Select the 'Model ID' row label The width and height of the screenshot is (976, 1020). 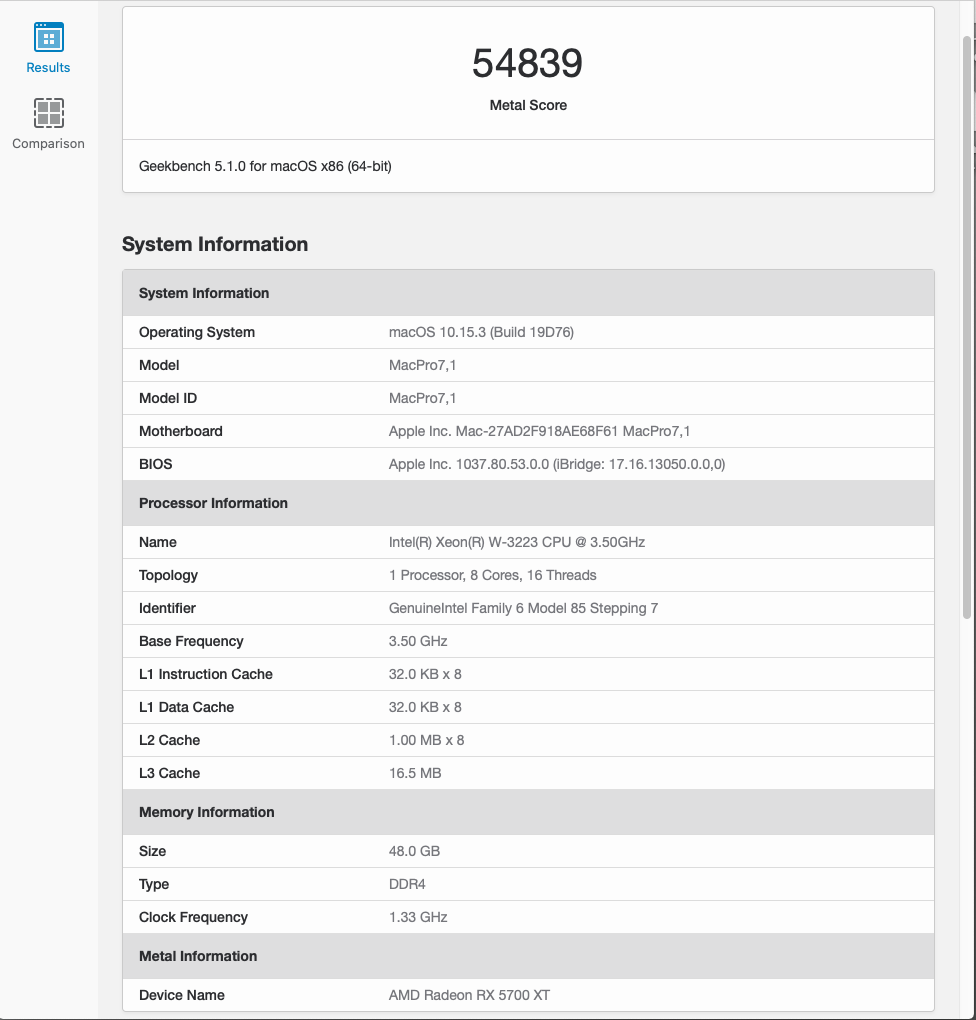(168, 398)
